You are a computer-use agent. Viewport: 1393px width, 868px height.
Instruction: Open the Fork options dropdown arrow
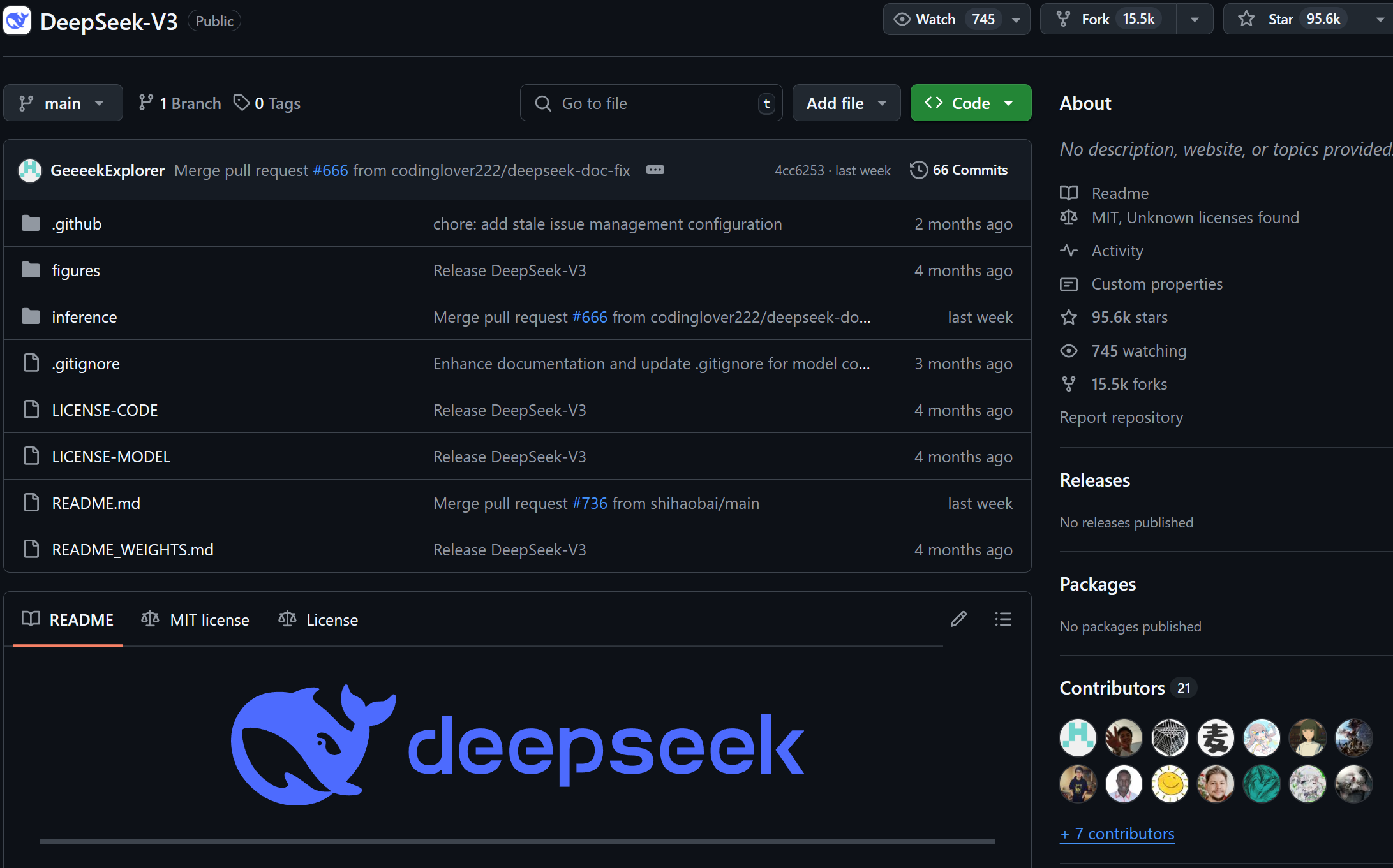1195,19
